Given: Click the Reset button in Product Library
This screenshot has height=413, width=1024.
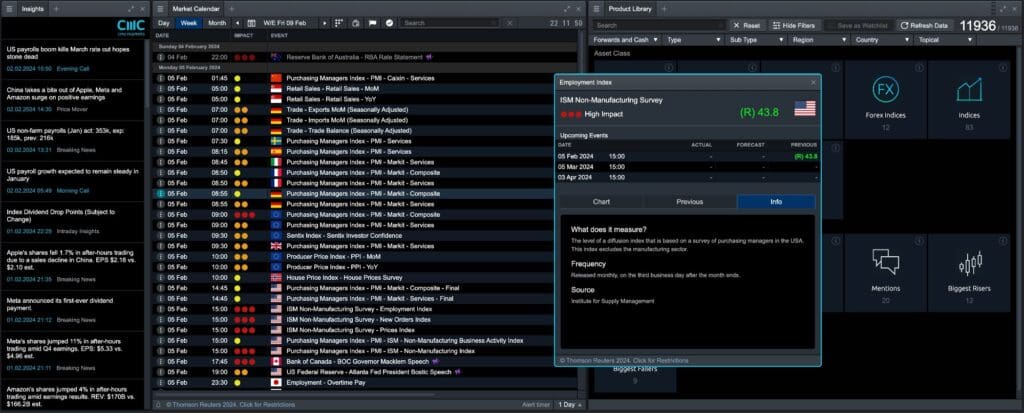Looking at the screenshot, I should (746, 25).
